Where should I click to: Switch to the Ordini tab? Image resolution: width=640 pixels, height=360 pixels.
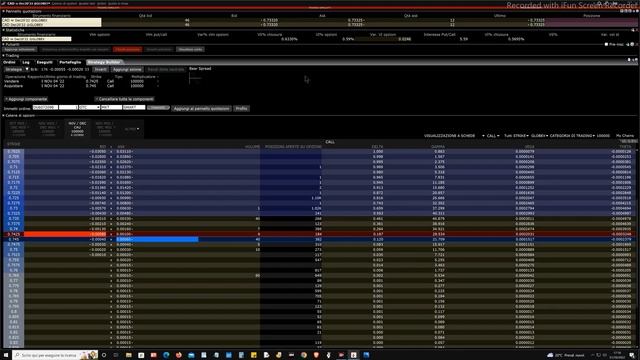9,62
